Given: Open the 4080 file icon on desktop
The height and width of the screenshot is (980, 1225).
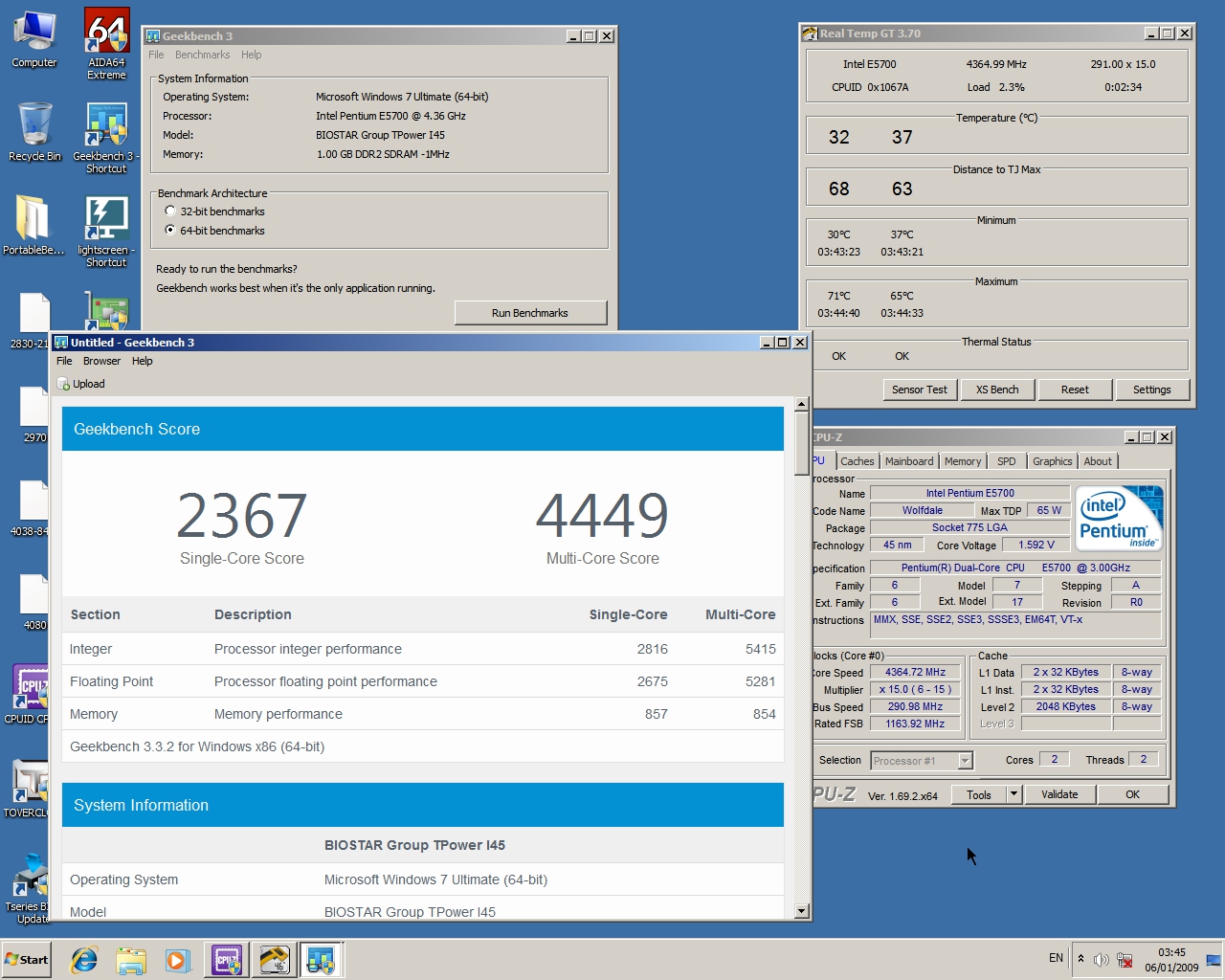Looking at the screenshot, I should coord(34,603).
